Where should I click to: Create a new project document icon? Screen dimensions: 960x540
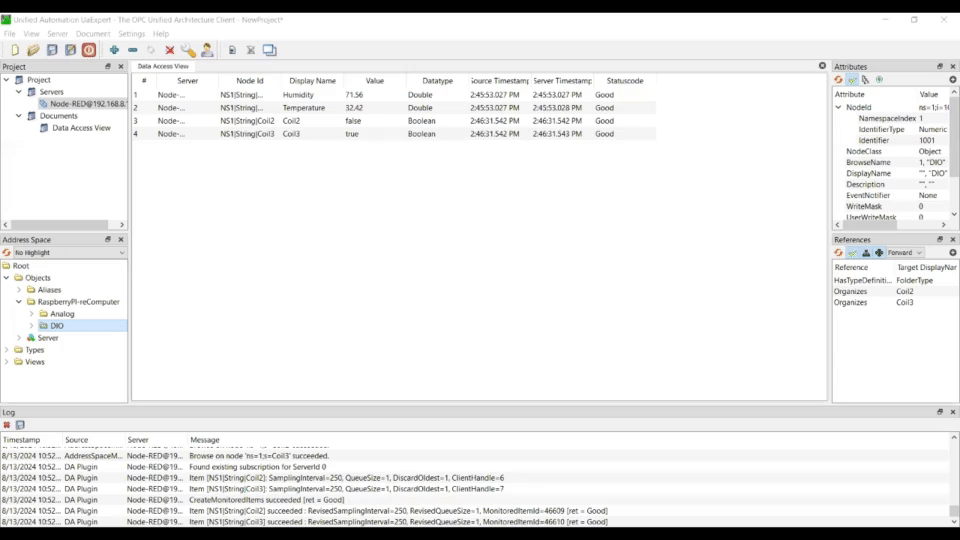click(15, 50)
